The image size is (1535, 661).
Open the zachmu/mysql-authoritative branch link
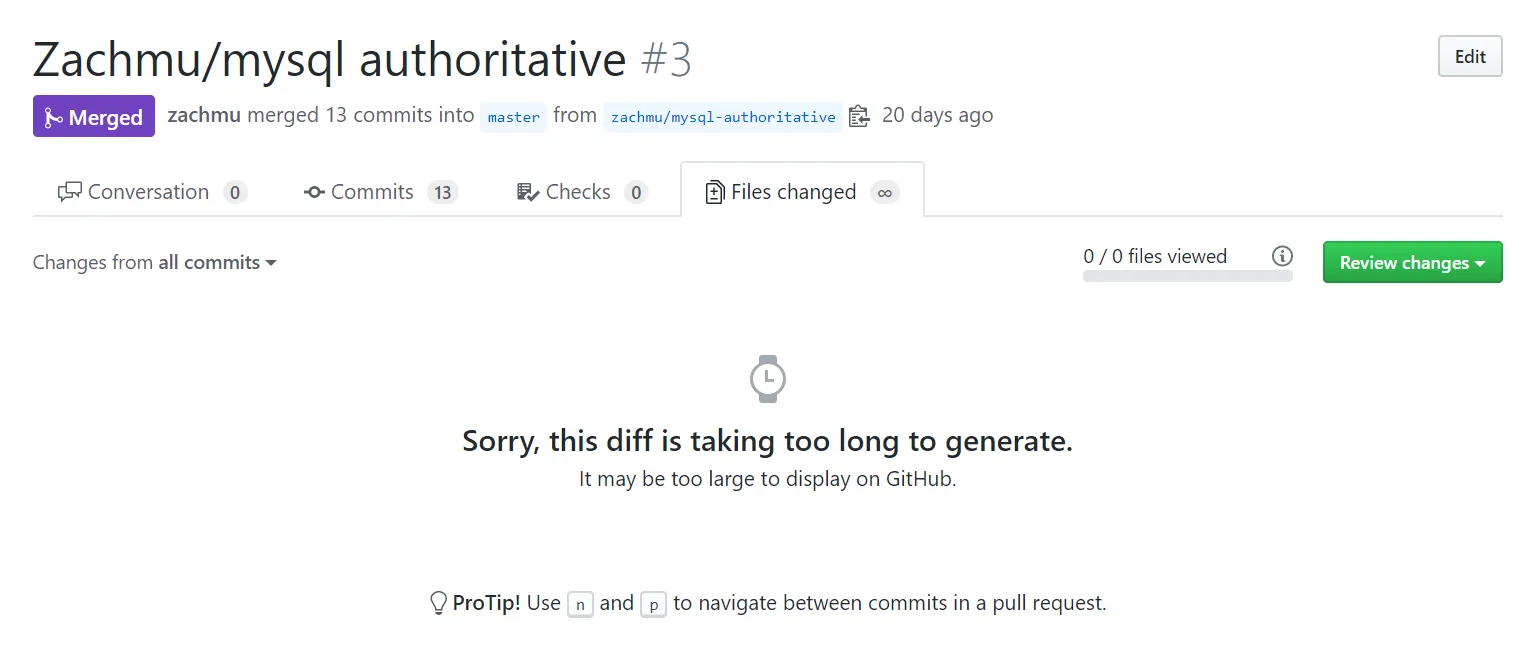point(723,117)
